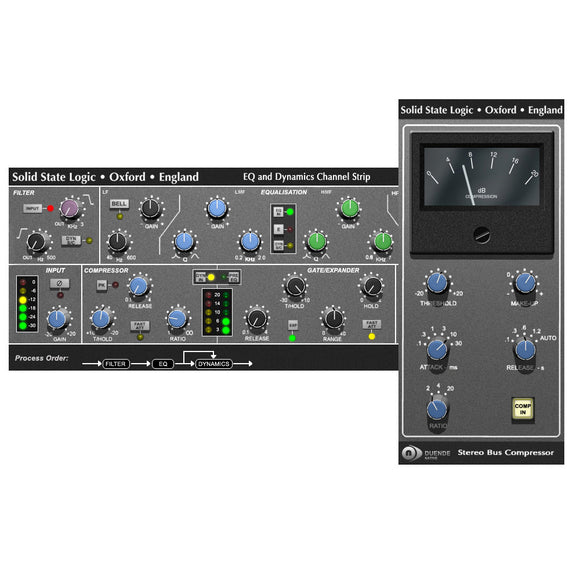Click the 'EQ and Dynamics Channel Strip' title
This screenshot has height=580, width=580.
(307, 177)
